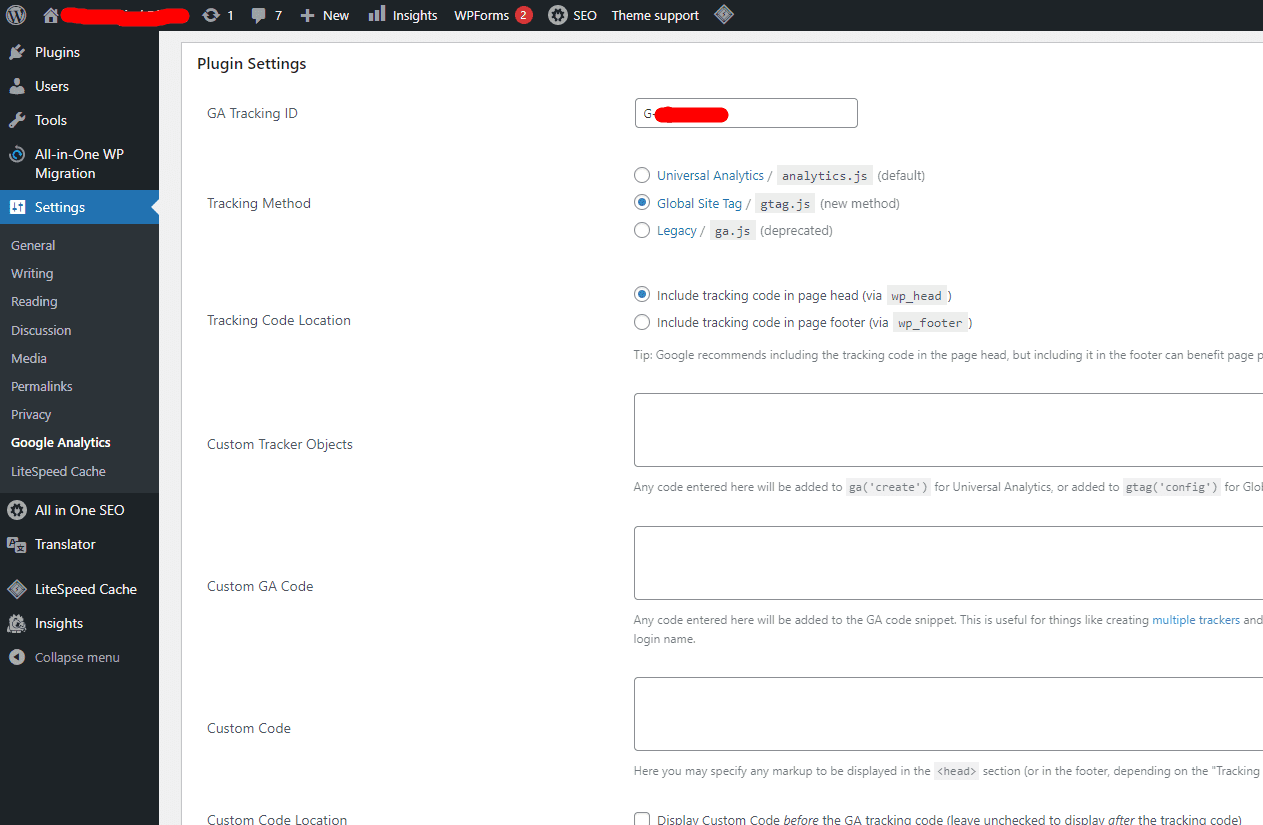Image resolution: width=1263 pixels, height=825 pixels.
Task: Open the updates icon showing 1
Action: [x=210, y=15]
